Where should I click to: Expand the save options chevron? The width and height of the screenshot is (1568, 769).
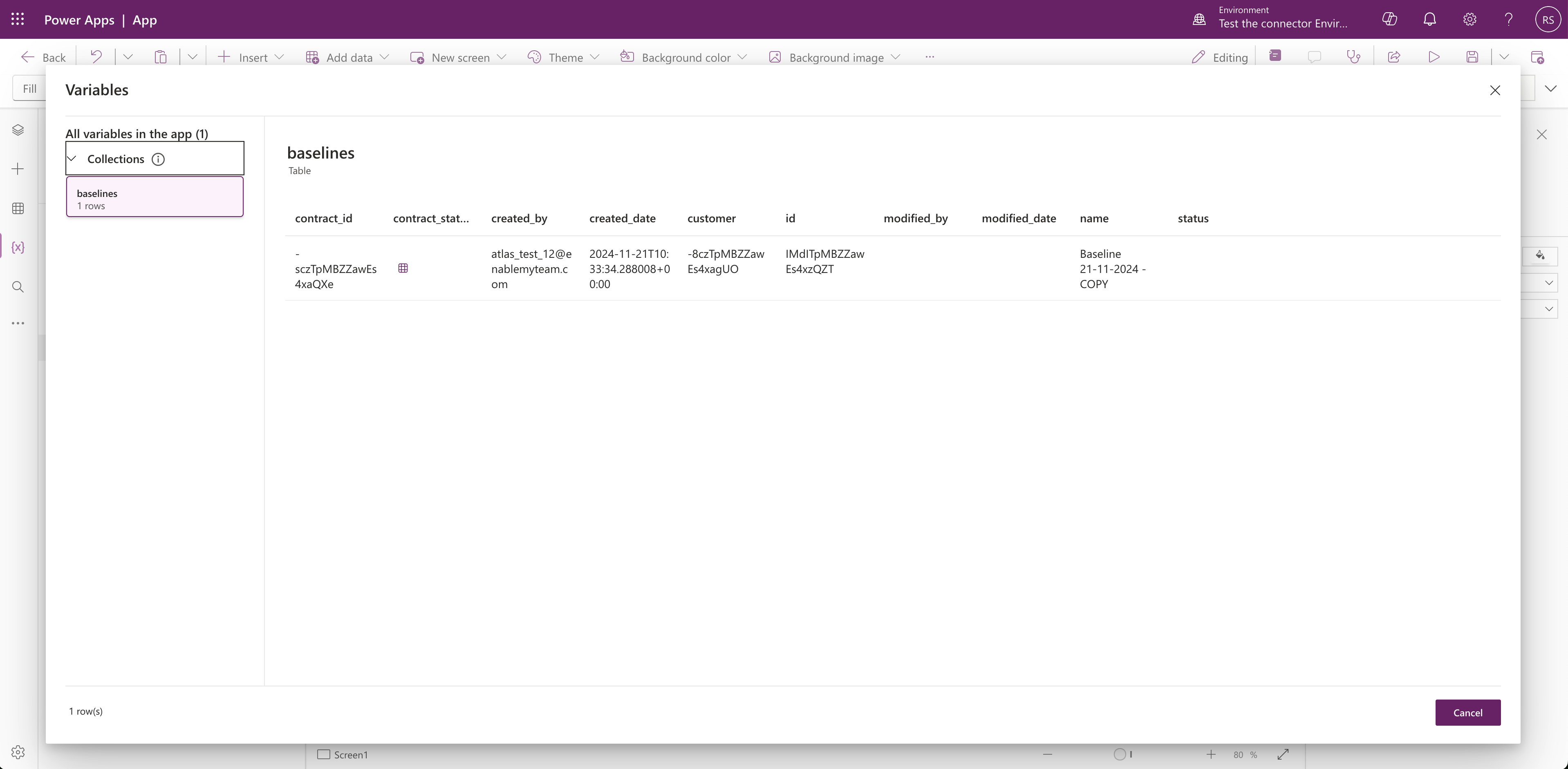point(1504,57)
